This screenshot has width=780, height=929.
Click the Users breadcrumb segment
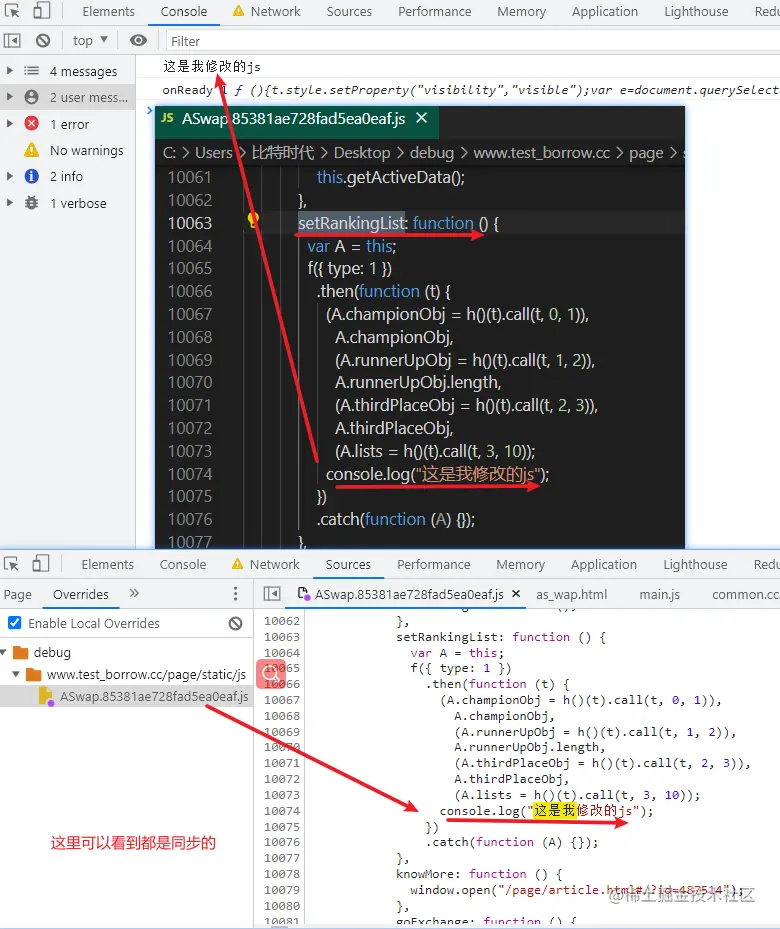point(214,153)
